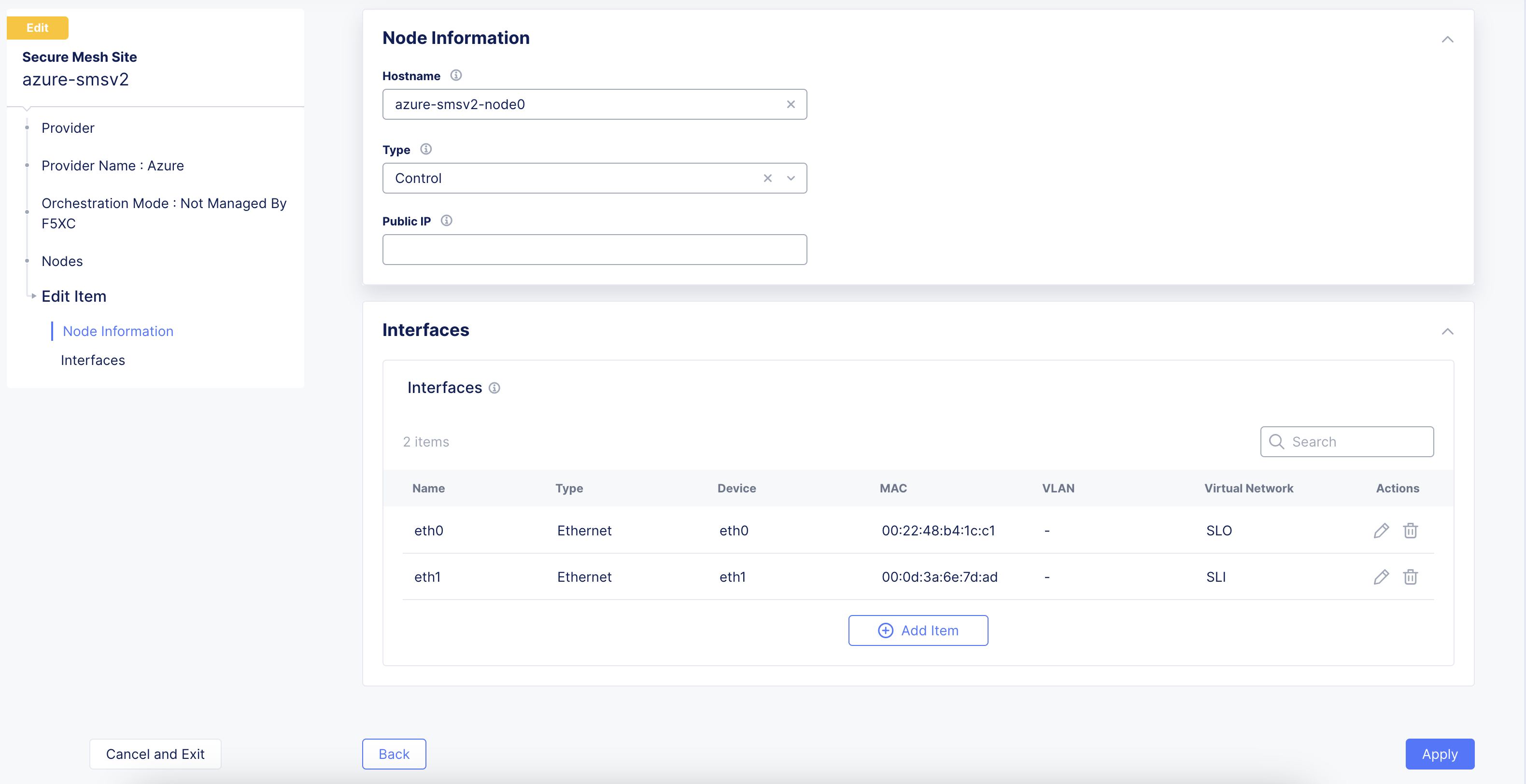Click the Public IP info icon
Viewport: 1526px width, 784px height.
(446, 220)
